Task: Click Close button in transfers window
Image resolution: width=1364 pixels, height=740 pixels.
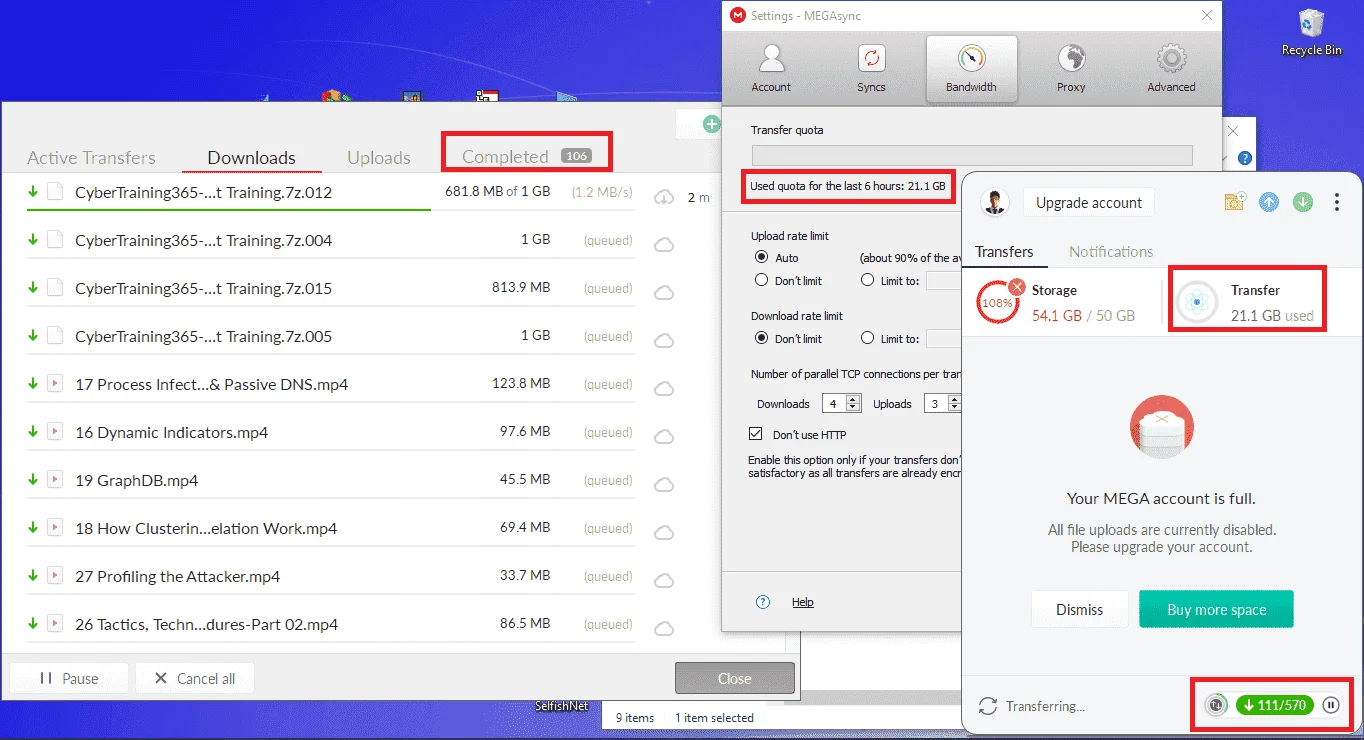Action: pyautogui.click(x=734, y=678)
